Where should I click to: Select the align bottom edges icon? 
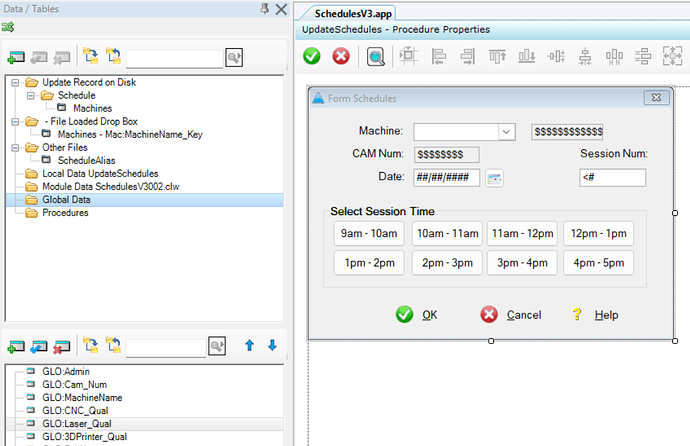[x=526, y=56]
